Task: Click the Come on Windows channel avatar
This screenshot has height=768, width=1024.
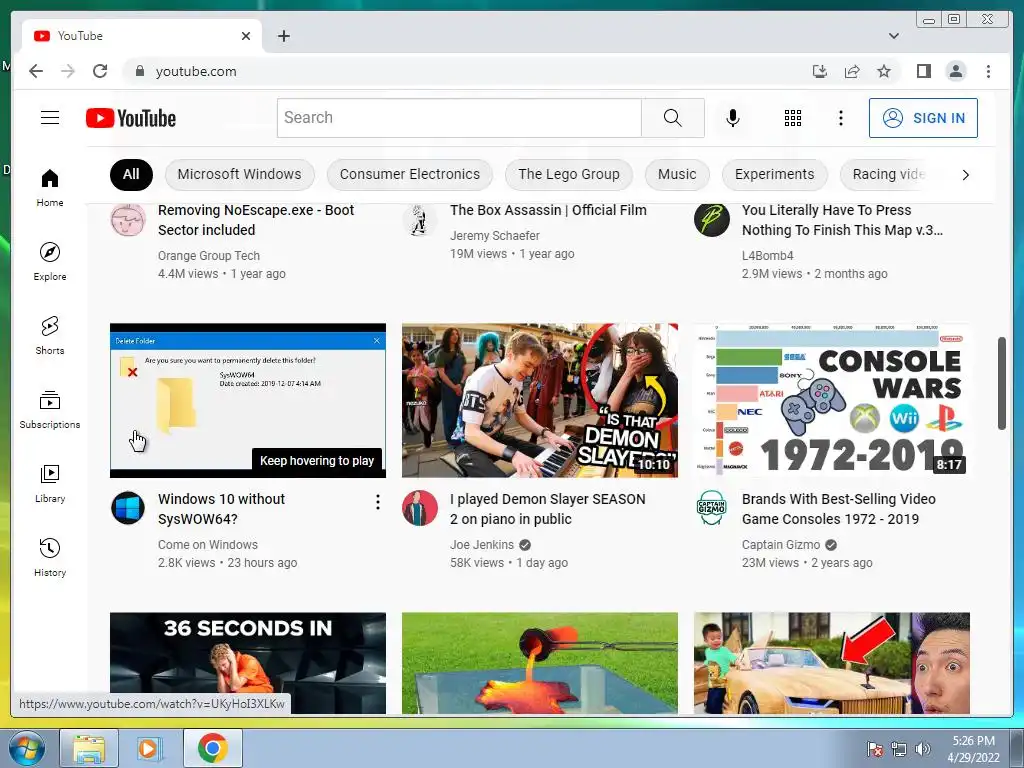Action: pyautogui.click(x=127, y=507)
